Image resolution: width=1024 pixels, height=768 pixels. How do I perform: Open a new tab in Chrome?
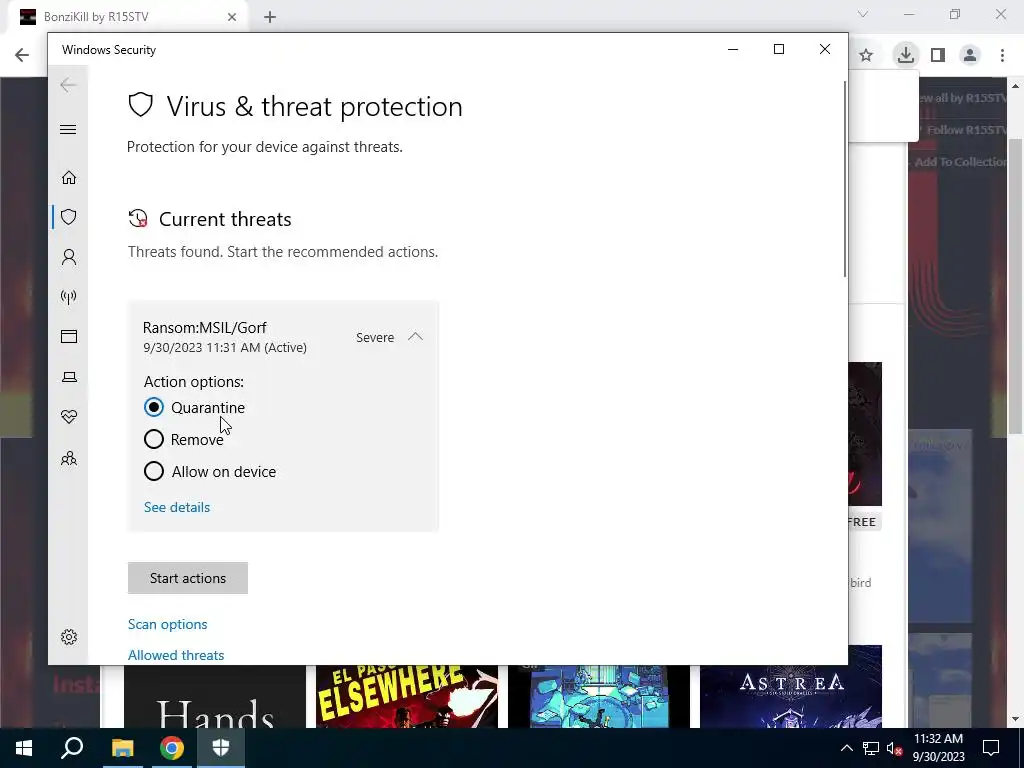pos(270,17)
